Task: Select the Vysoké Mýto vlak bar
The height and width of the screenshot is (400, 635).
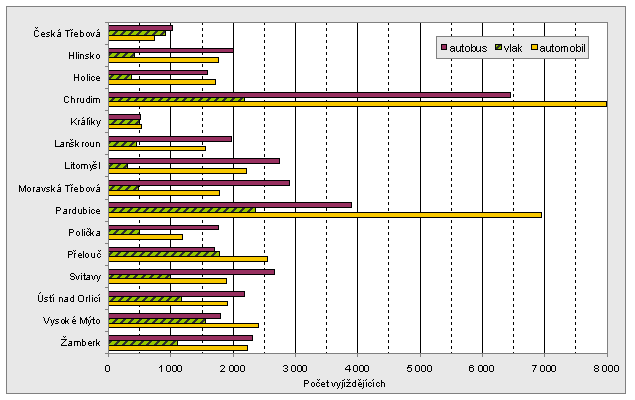Action: pos(157,321)
